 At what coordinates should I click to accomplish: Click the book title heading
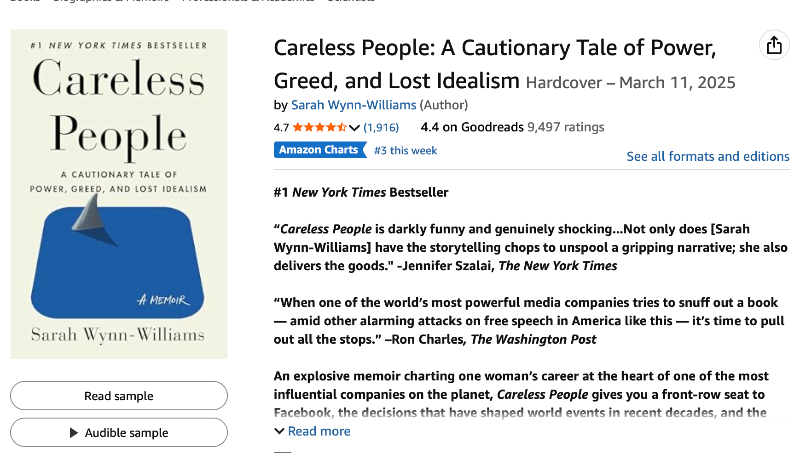click(x=495, y=64)
